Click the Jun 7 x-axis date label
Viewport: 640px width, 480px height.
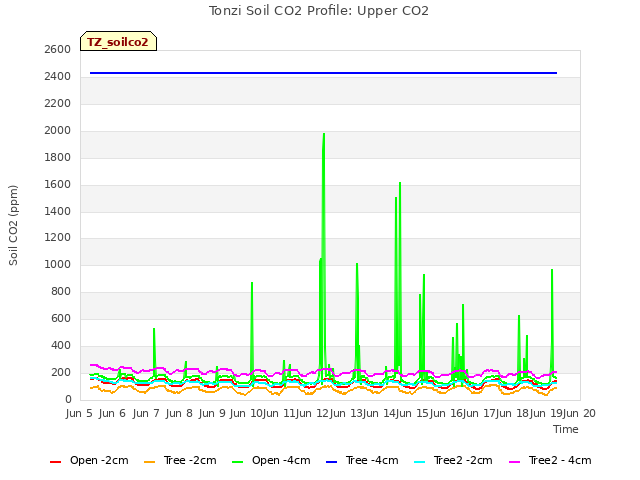146,413
